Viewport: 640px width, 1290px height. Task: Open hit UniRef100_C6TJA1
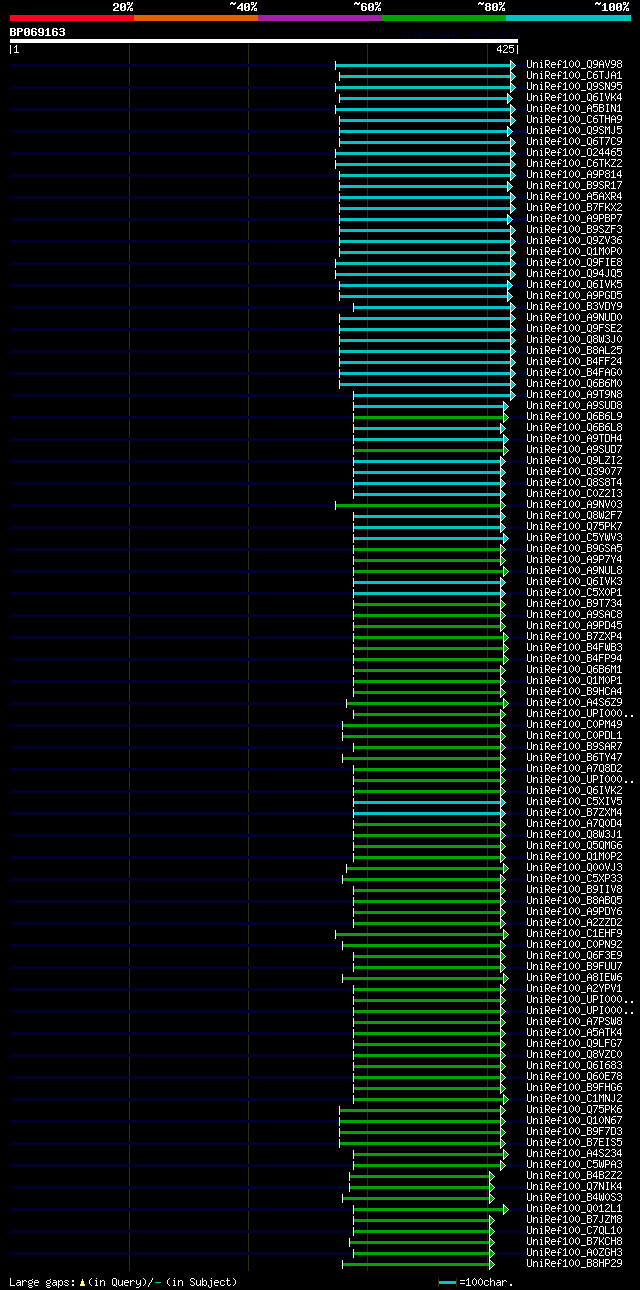coord(574,75)
